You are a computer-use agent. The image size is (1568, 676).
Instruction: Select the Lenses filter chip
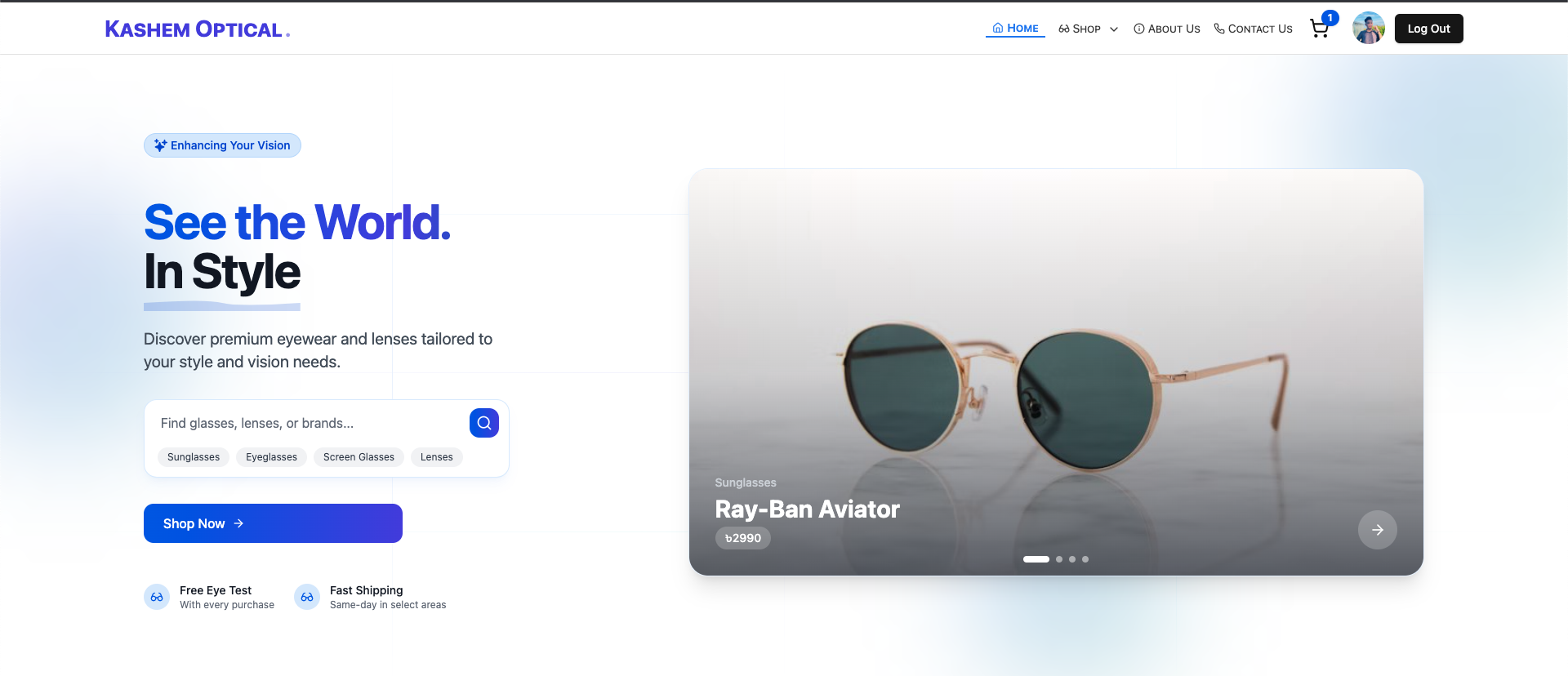[437, 457]
